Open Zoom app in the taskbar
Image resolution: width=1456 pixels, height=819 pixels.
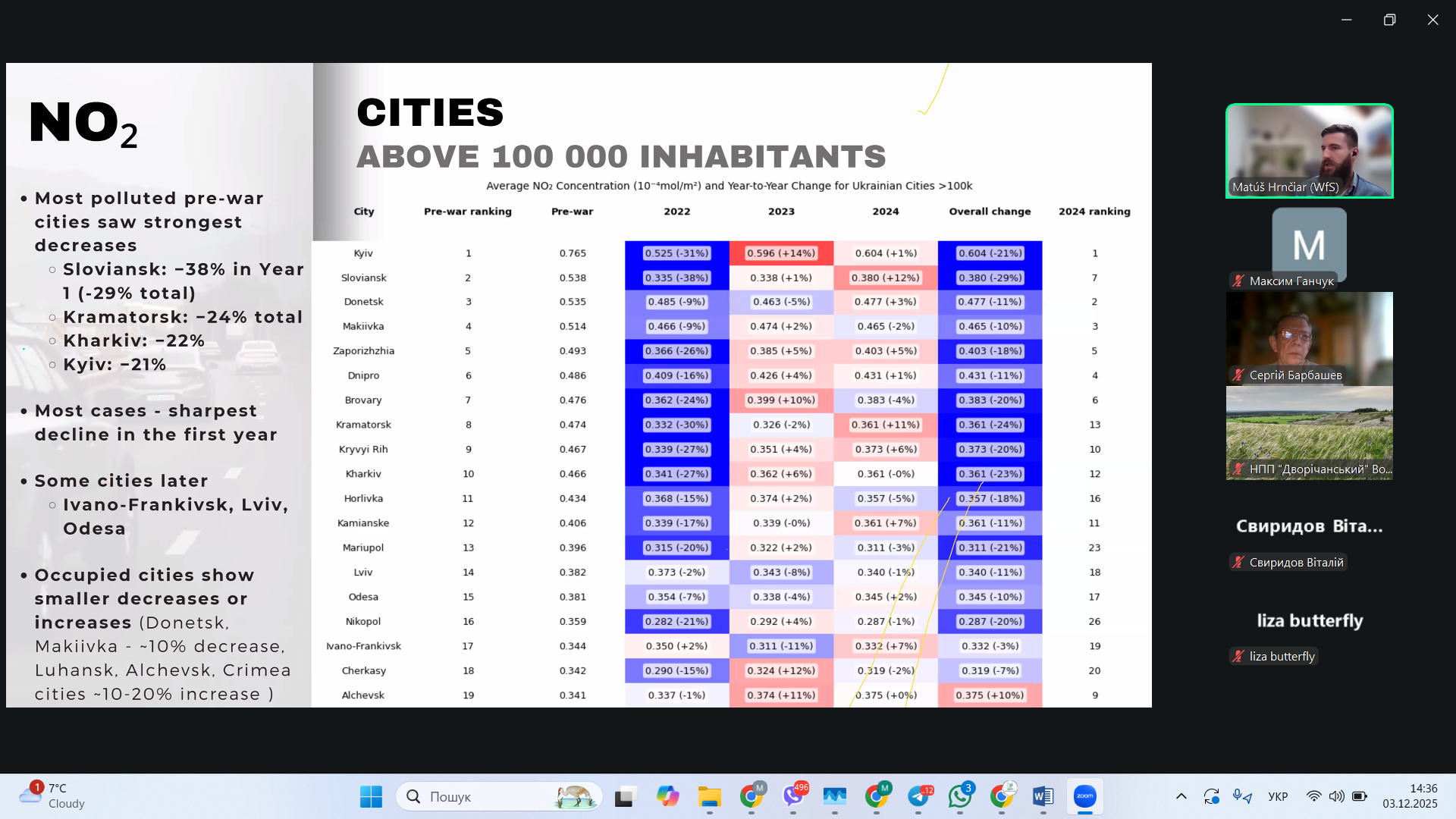(1084, 796)
